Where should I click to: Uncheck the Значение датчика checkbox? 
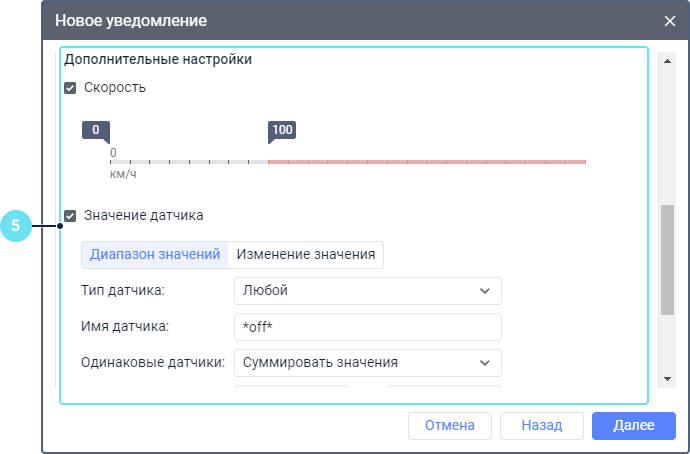[70, 215]
